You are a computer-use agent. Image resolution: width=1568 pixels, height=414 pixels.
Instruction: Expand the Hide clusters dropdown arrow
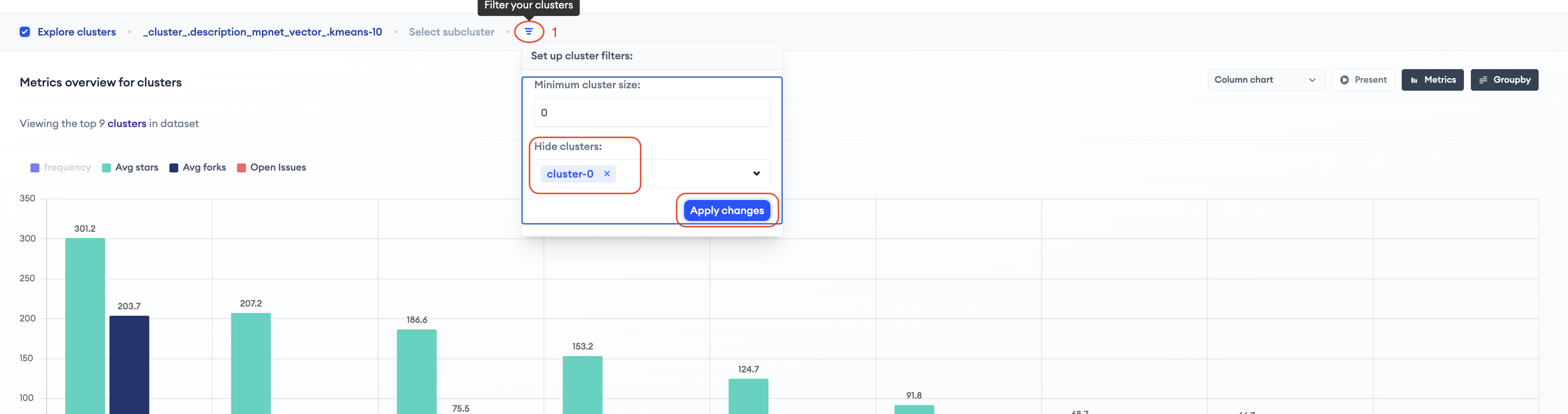tap(756, 173)
